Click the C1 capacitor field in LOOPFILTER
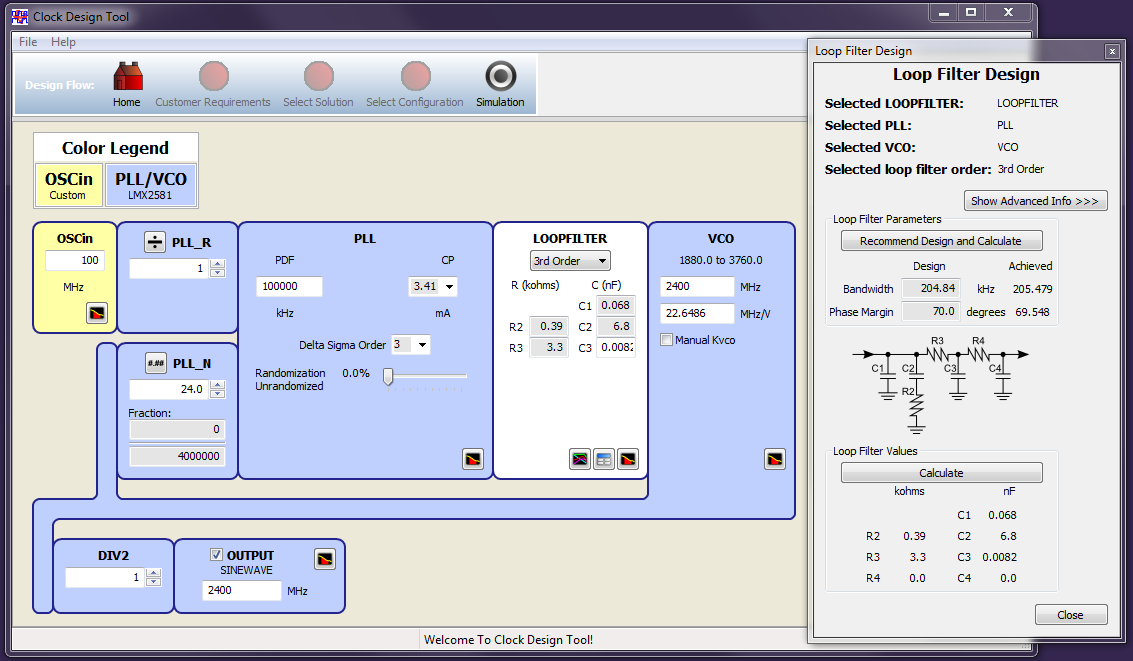 click(x=616, y=306)
